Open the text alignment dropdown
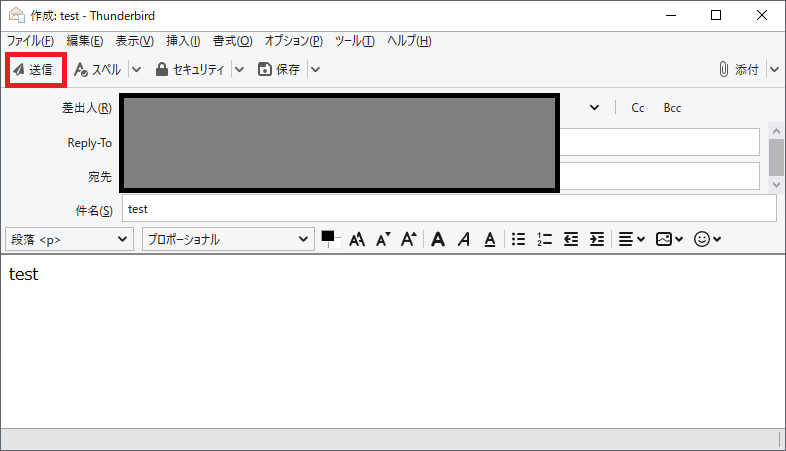Screen dimensions: 786x451 [x=631, y=240]
